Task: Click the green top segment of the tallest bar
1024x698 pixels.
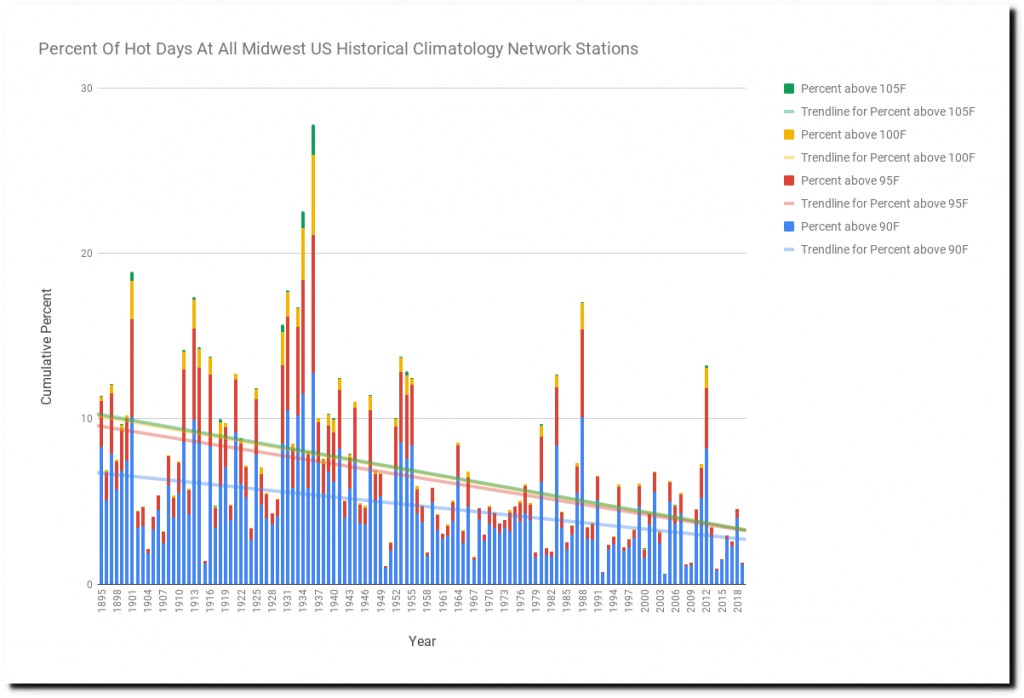Action: (313, 139)
